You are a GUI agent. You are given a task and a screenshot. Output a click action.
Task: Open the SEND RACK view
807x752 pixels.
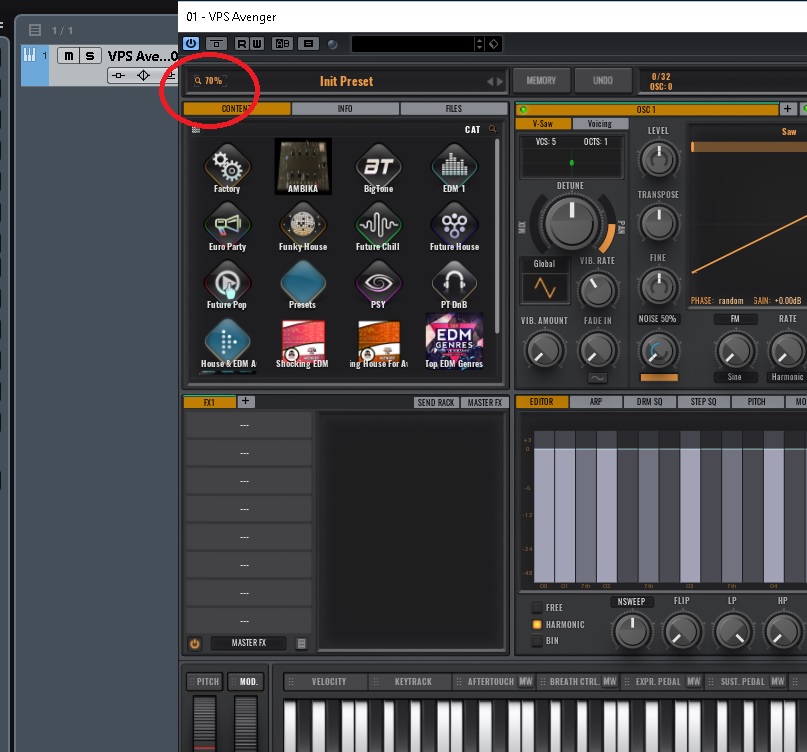pos(436,403)
